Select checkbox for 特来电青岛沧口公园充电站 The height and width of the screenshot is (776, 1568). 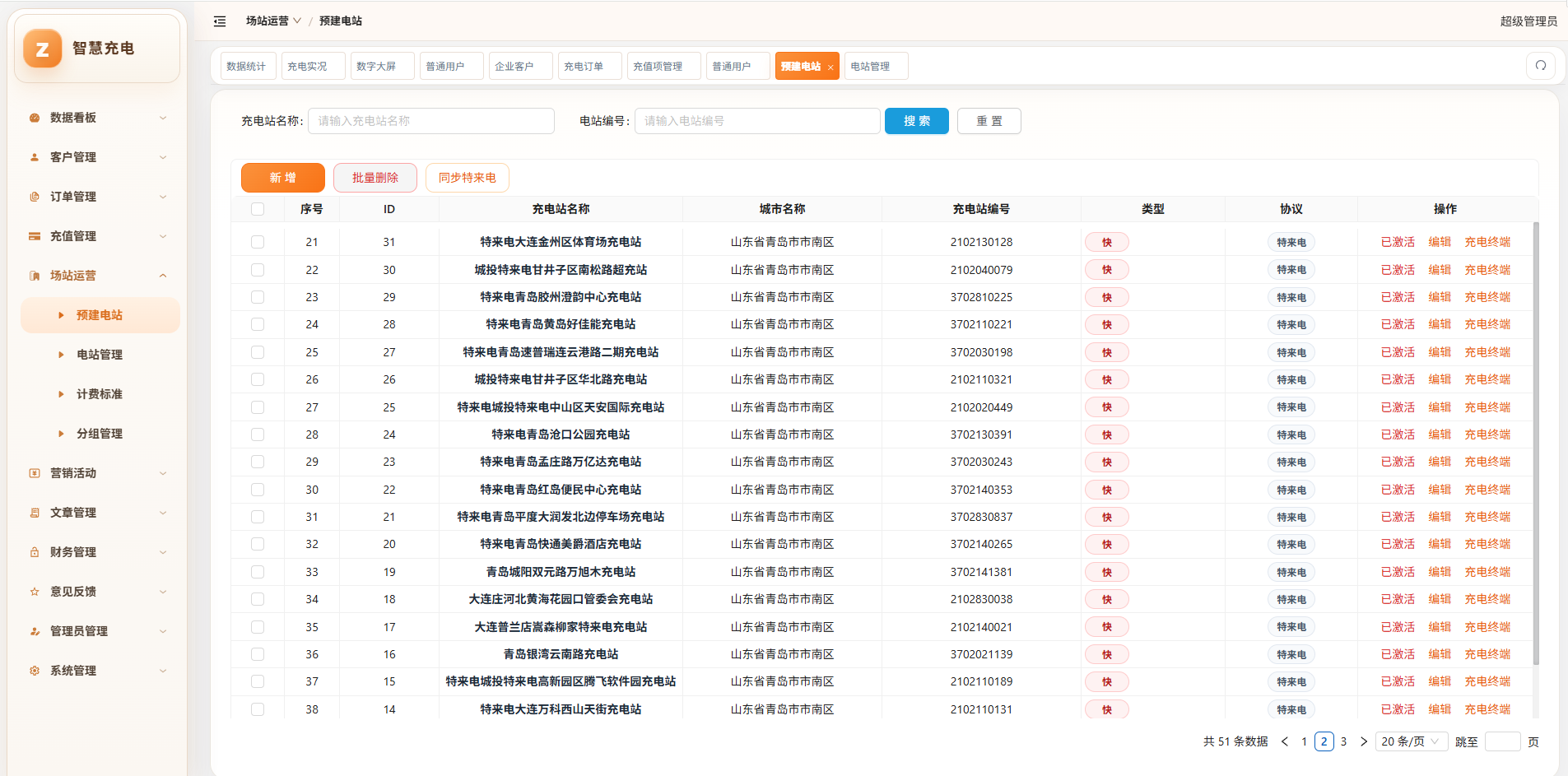(258, 434)
